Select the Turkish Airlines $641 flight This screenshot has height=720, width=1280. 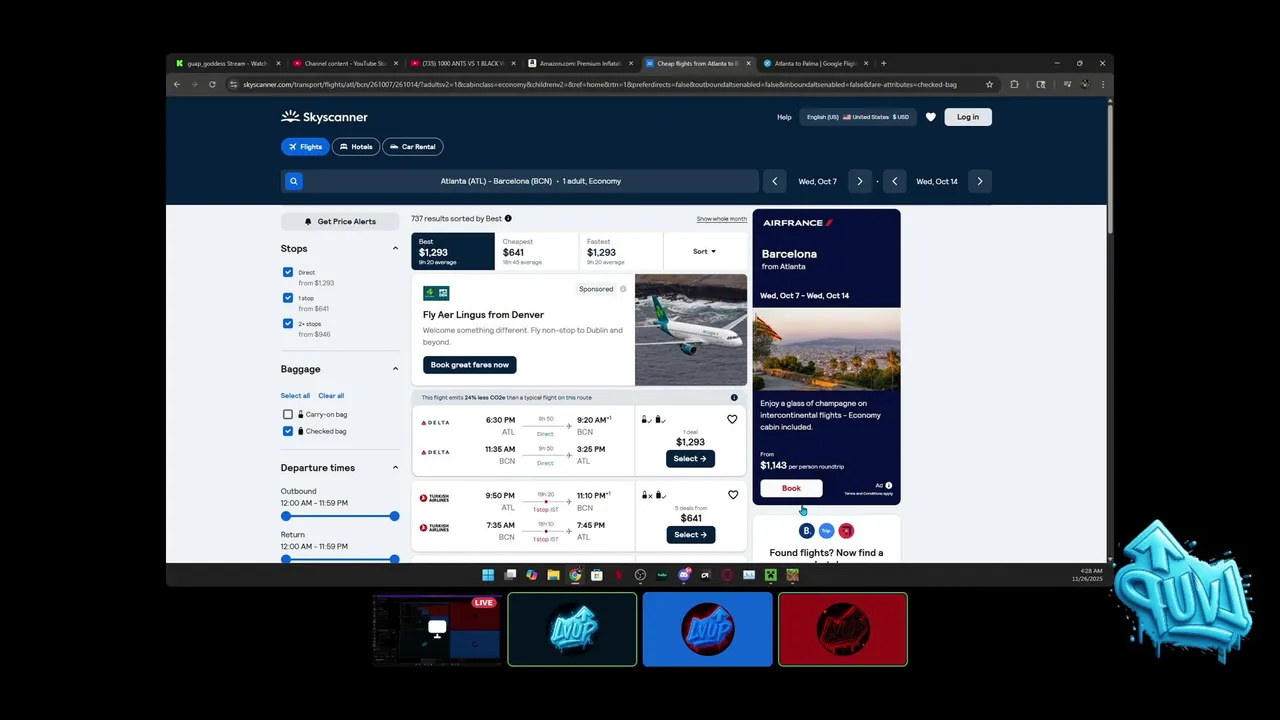(690, 535)
